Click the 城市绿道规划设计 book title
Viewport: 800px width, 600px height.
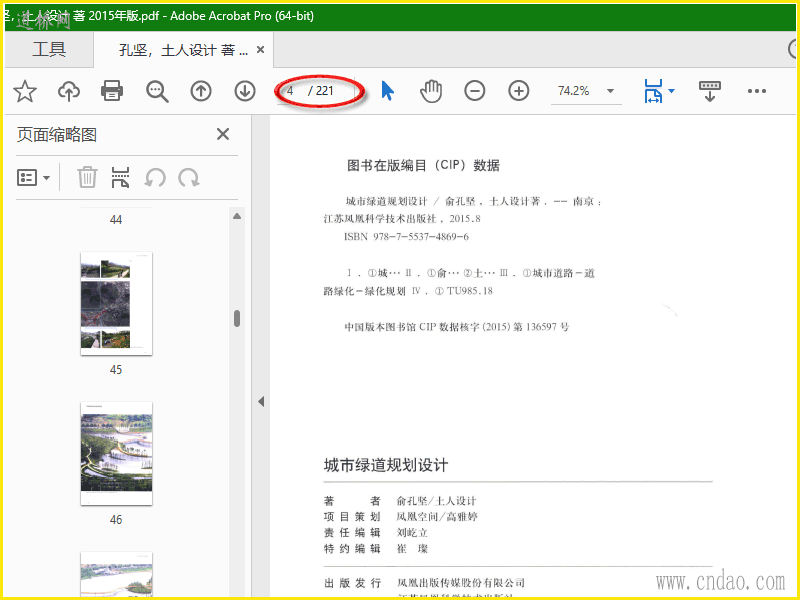pyautogui.click(x=386, y=465)
